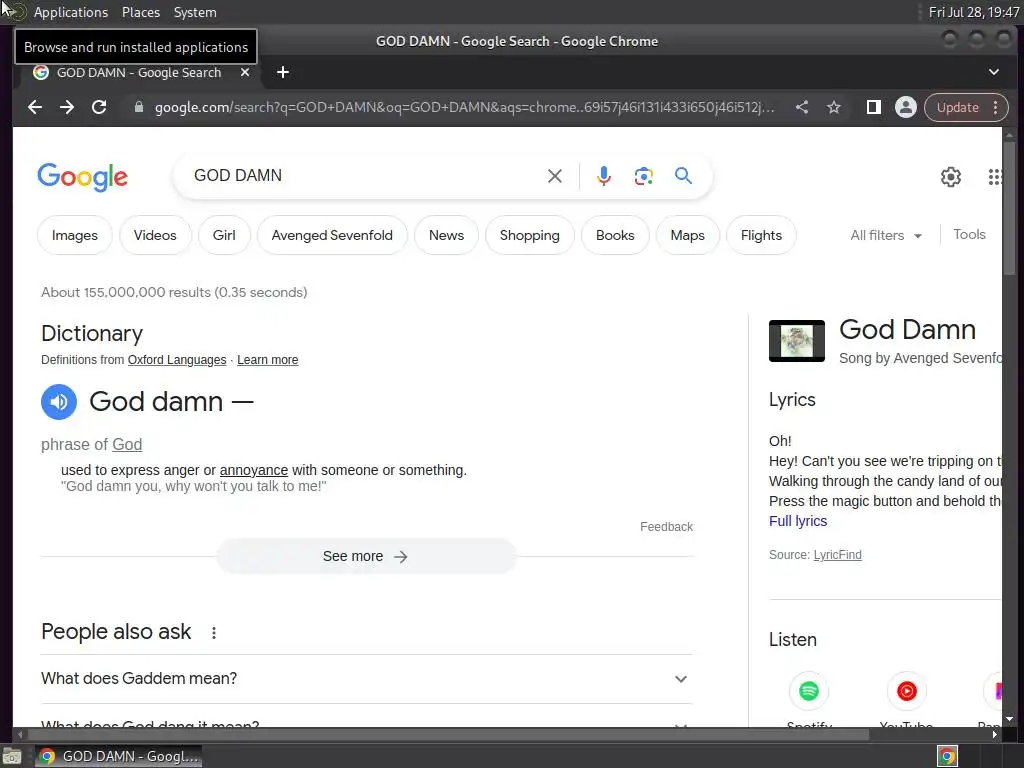Share this page from address bar
Viewport: 1024px width, 768px height.
point(802,107)
